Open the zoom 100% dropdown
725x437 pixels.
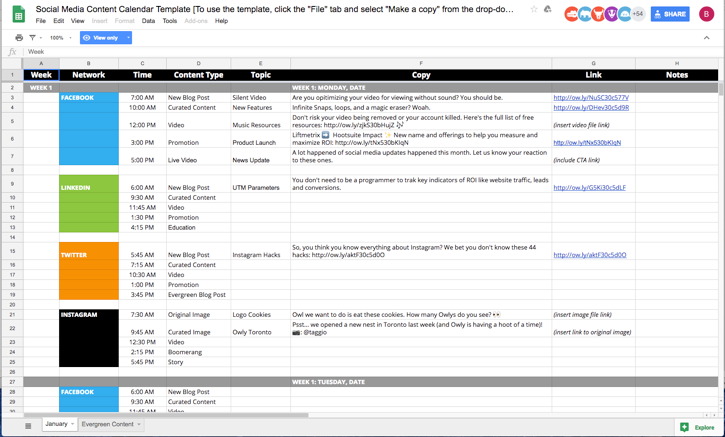click(x=61, y=38)
